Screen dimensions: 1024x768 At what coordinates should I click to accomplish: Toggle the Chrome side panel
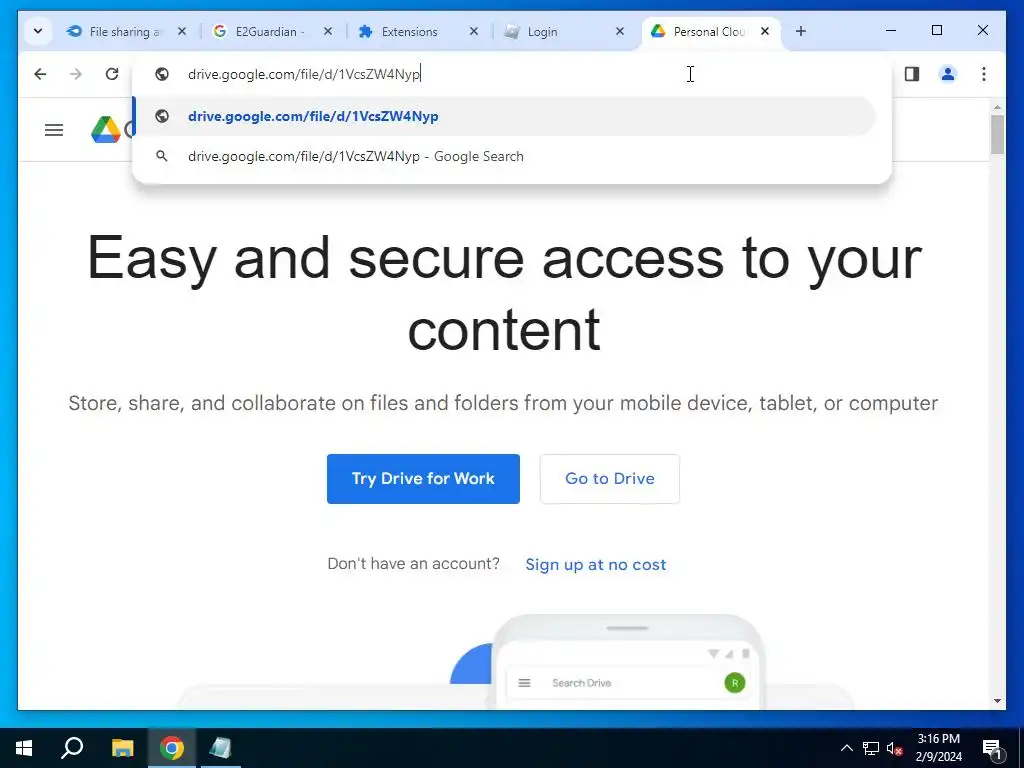pyautogui.click(x=912, y=74)
